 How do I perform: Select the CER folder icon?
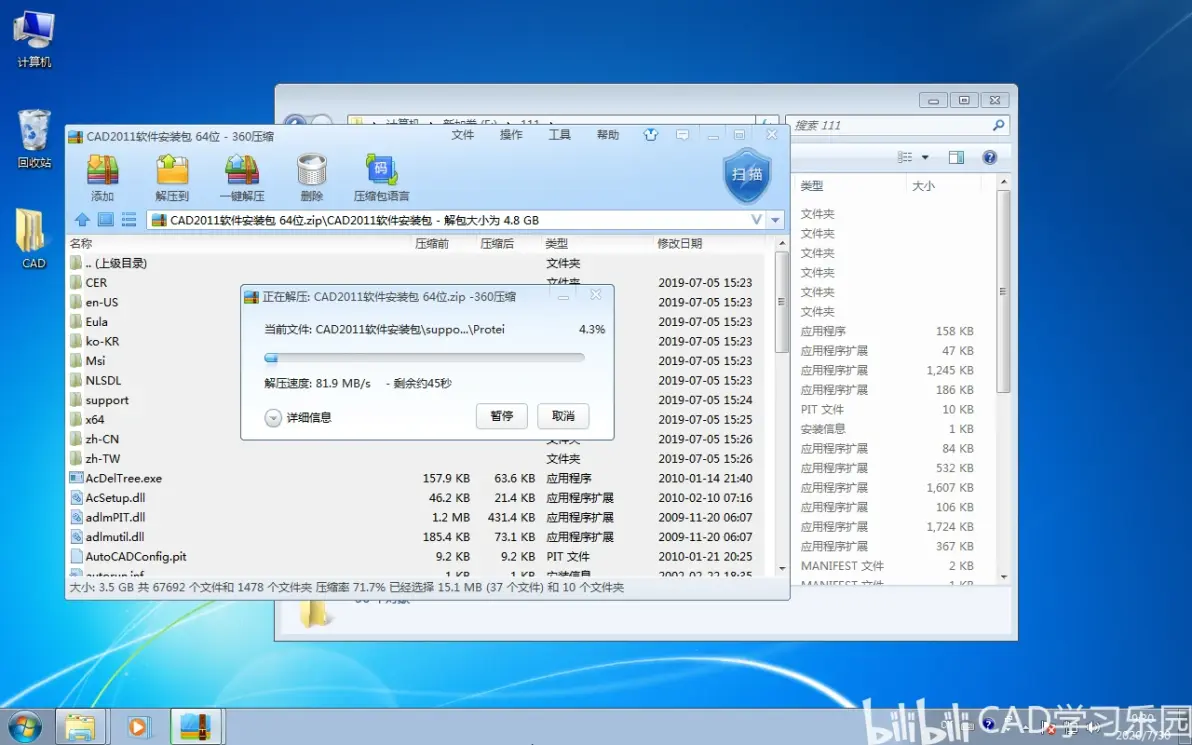(x=76, y=282)
